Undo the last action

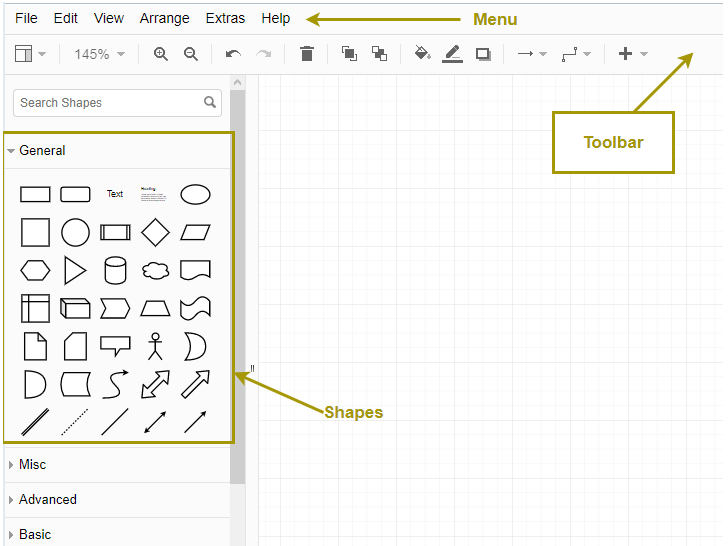click(x=233, y=54)
